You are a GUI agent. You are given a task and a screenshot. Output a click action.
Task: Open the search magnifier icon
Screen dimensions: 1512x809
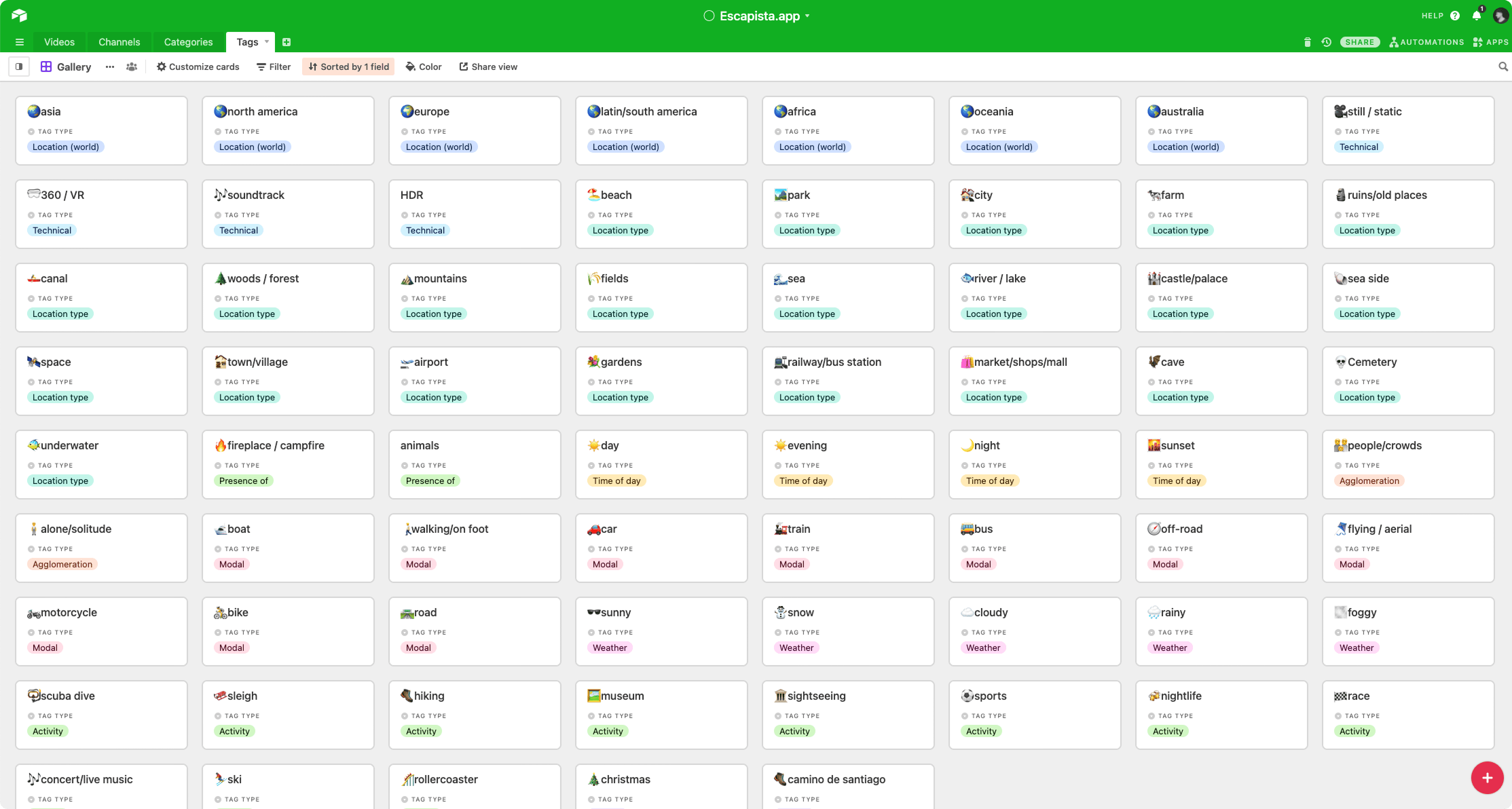[x=1502, y=67]
